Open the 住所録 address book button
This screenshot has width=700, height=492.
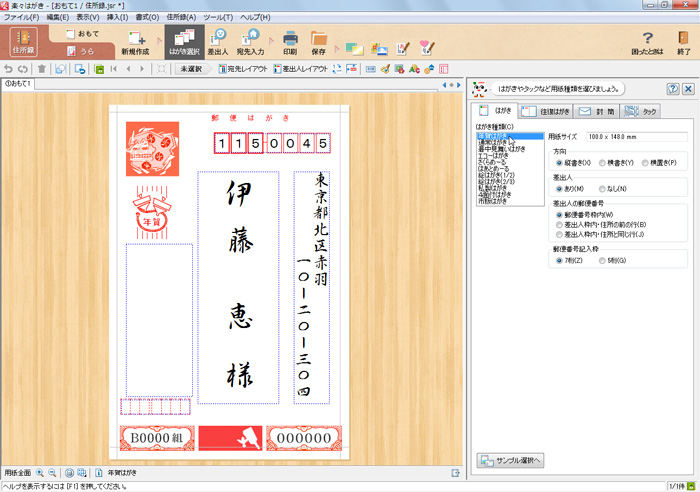click(x=23, y=41)
